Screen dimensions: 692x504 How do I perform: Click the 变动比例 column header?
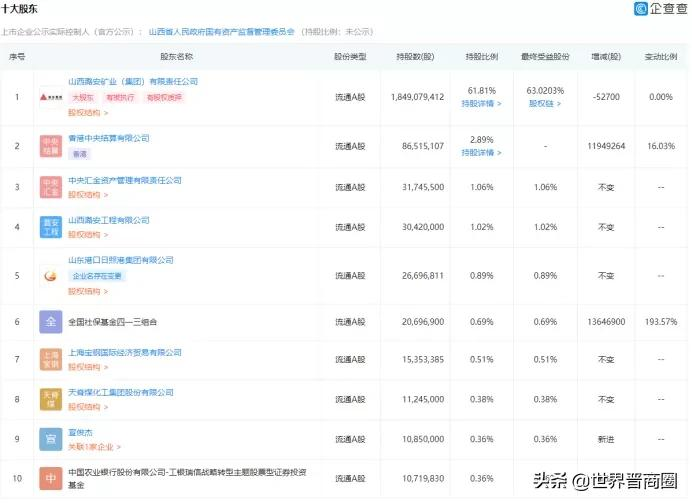[x=661, y=56]
